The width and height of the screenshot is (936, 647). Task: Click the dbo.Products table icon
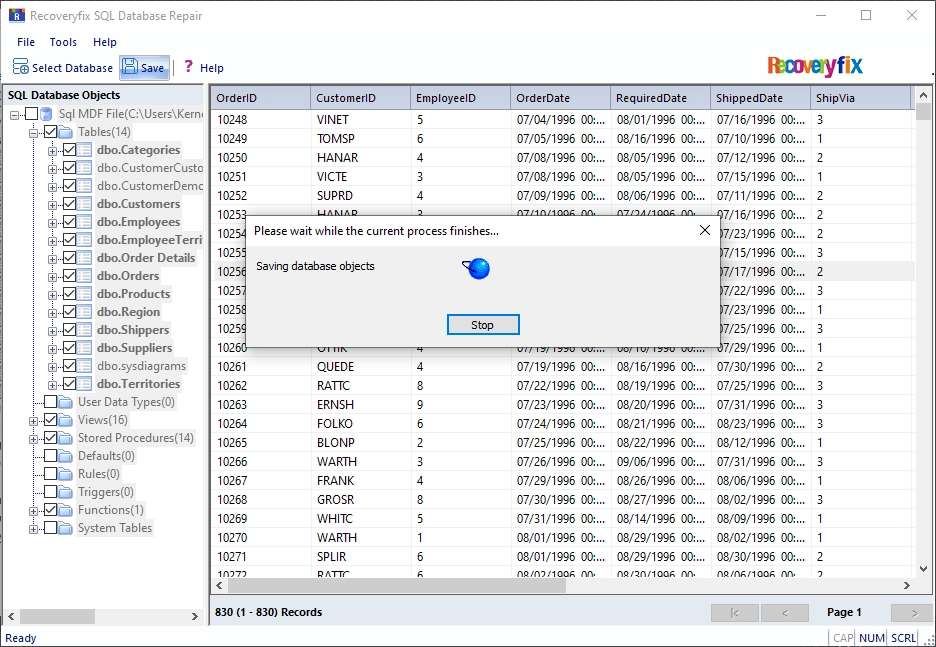coord(85,294)
